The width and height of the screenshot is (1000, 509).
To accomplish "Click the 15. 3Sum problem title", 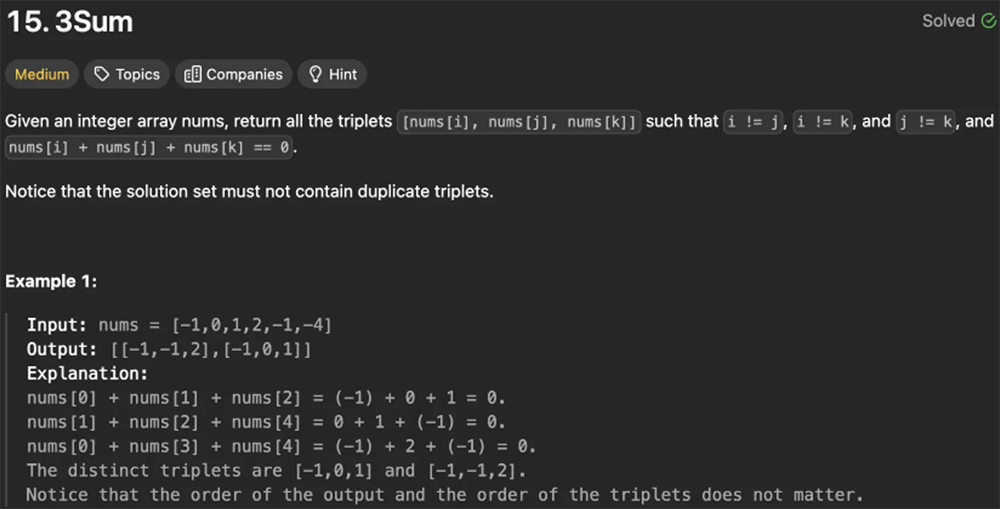I will 69,22.
